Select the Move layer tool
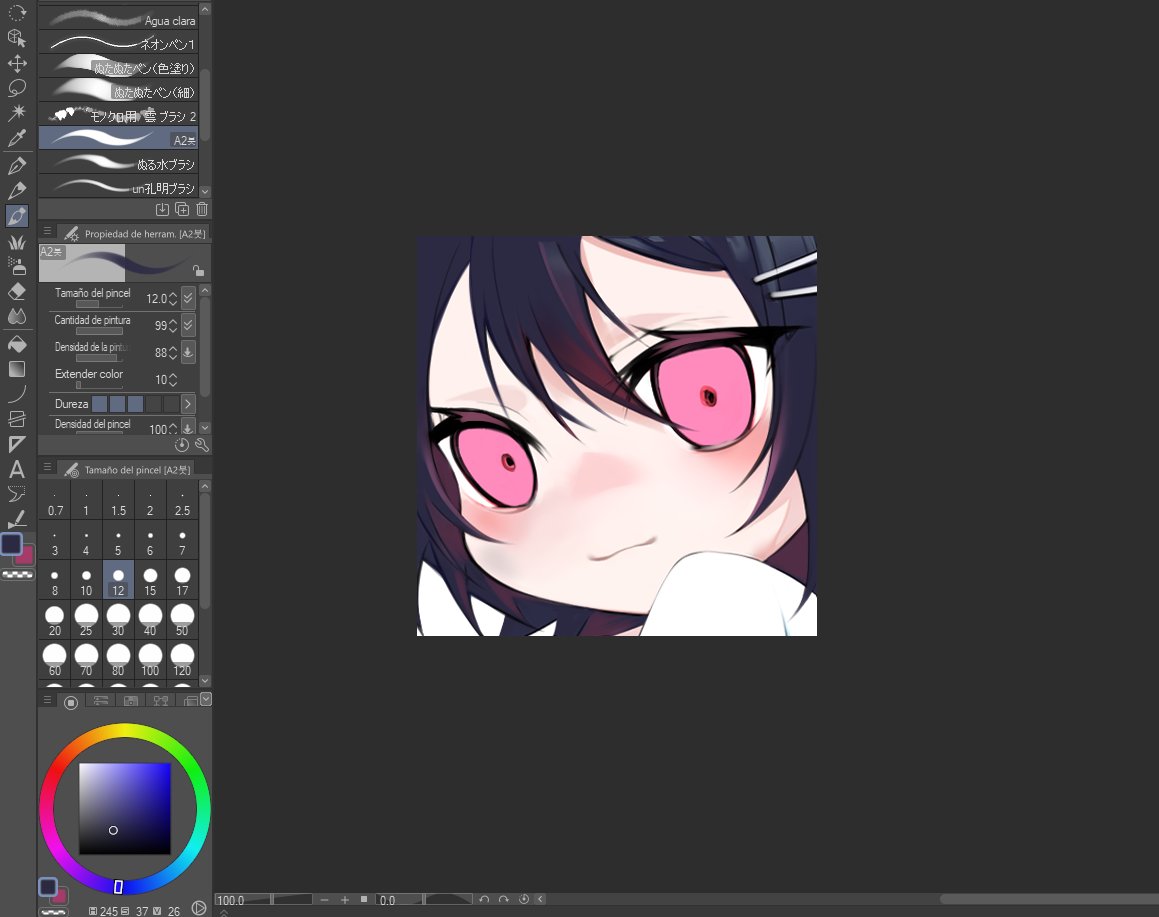Screen dimensions: 1159x917 [16, 63]
